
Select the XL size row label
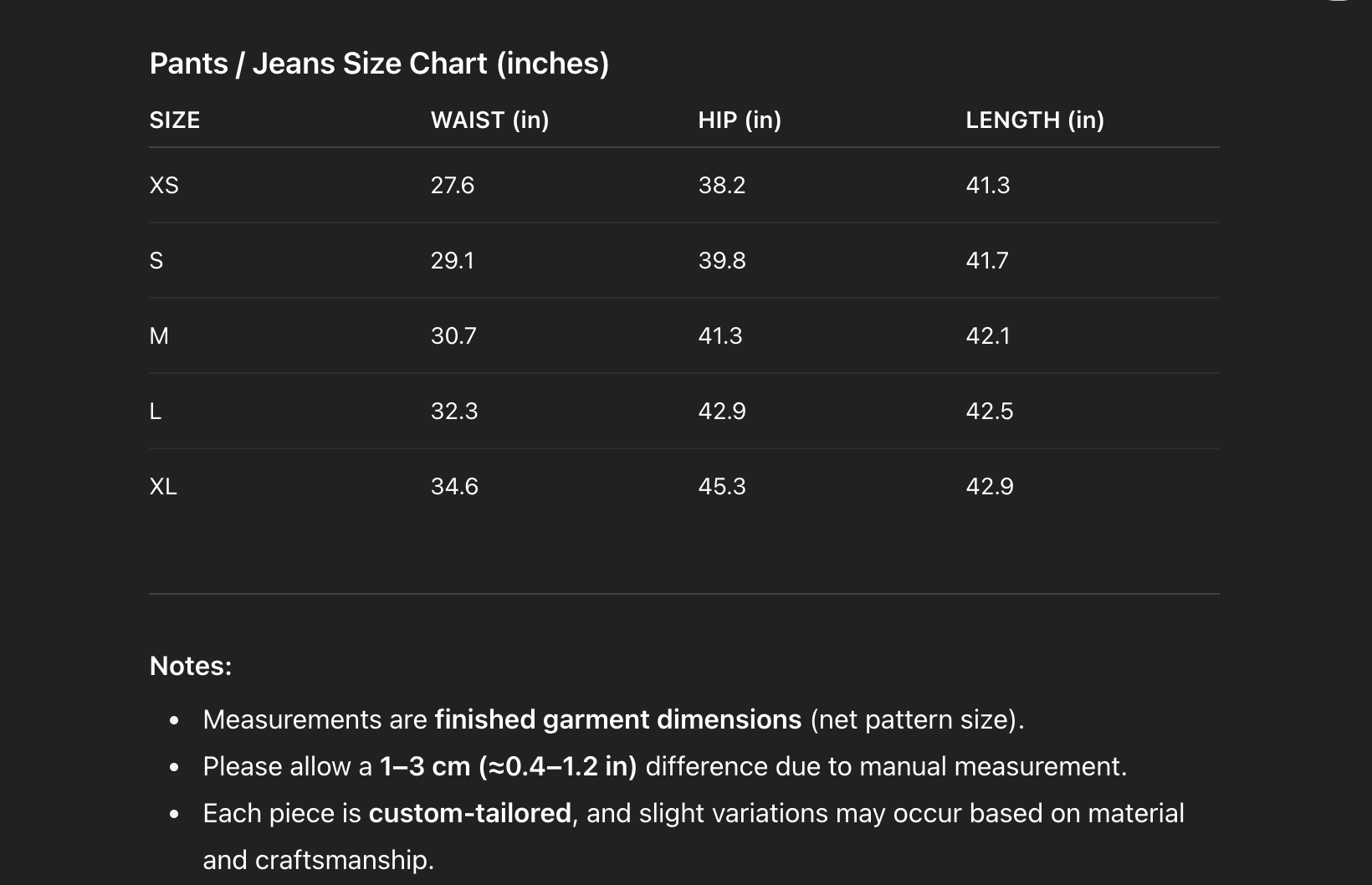coord(163,487)
